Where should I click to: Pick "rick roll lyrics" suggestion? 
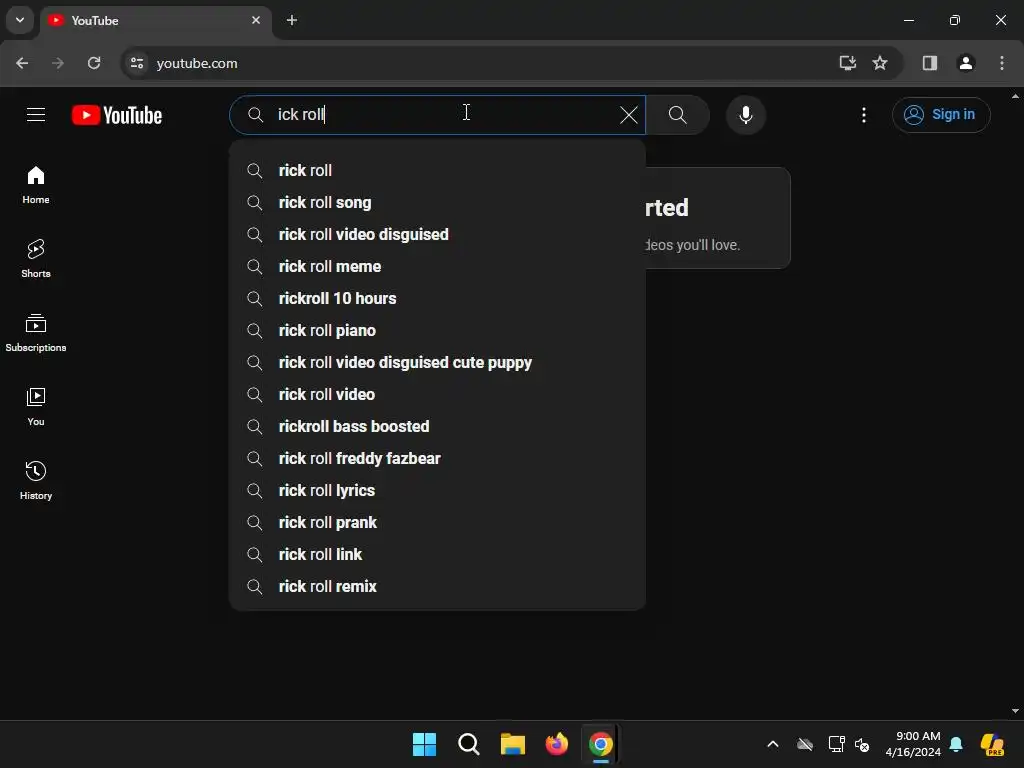click(x=437, y=490)
